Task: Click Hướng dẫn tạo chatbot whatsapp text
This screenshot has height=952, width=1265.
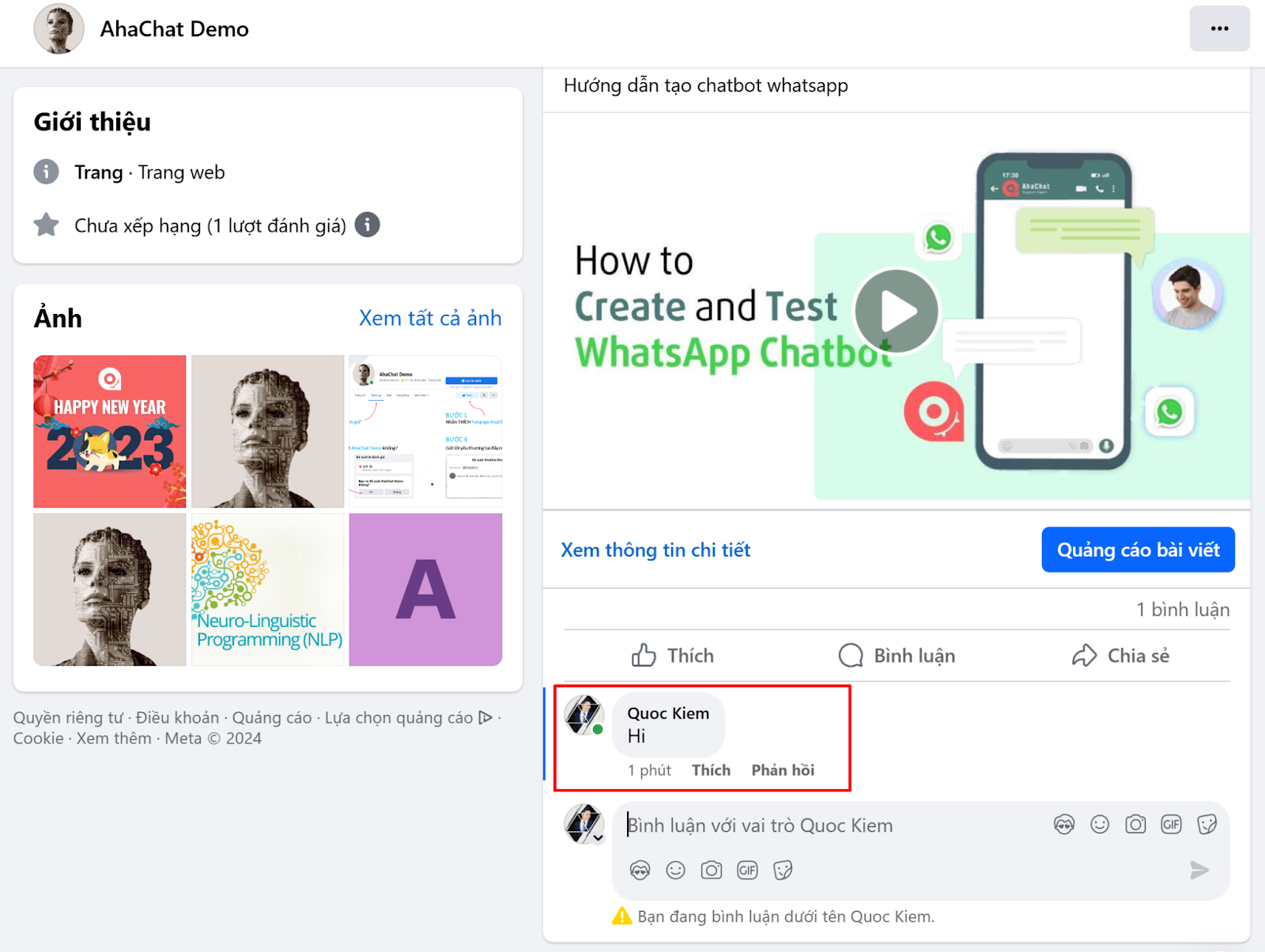Action: click(x=705, y=85)
